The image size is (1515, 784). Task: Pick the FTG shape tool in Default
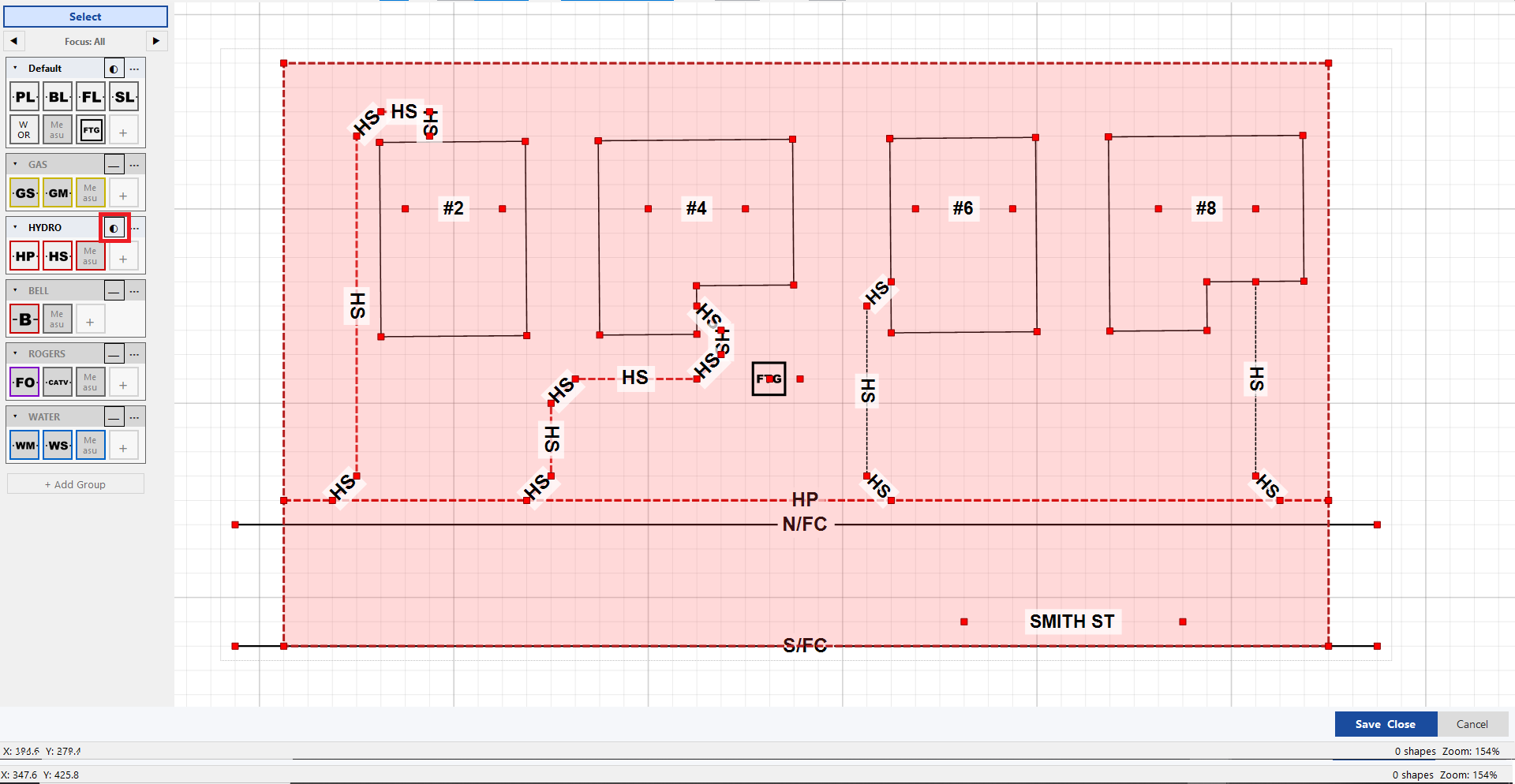point(91,129)
